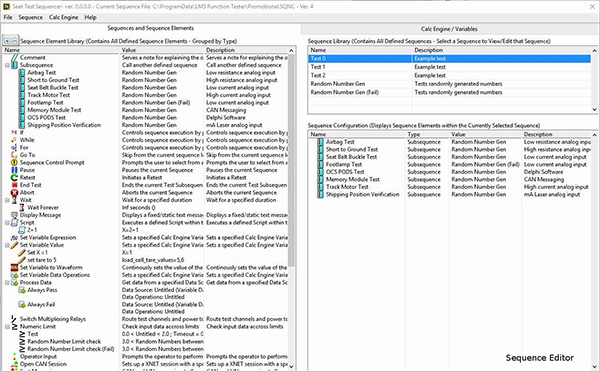Open the Calc Engine menu
This screenshot has height=372, width=600.
pyautogui.click(x=64, y=17)
